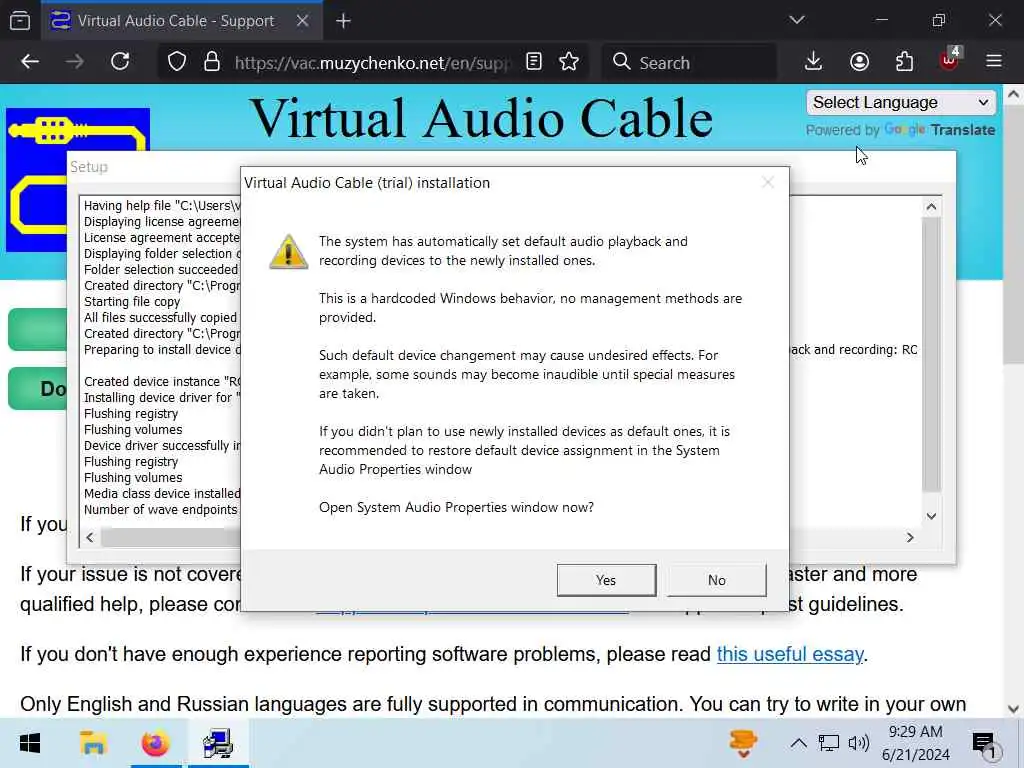Expand the list all tabs chevron

(796, 20)
